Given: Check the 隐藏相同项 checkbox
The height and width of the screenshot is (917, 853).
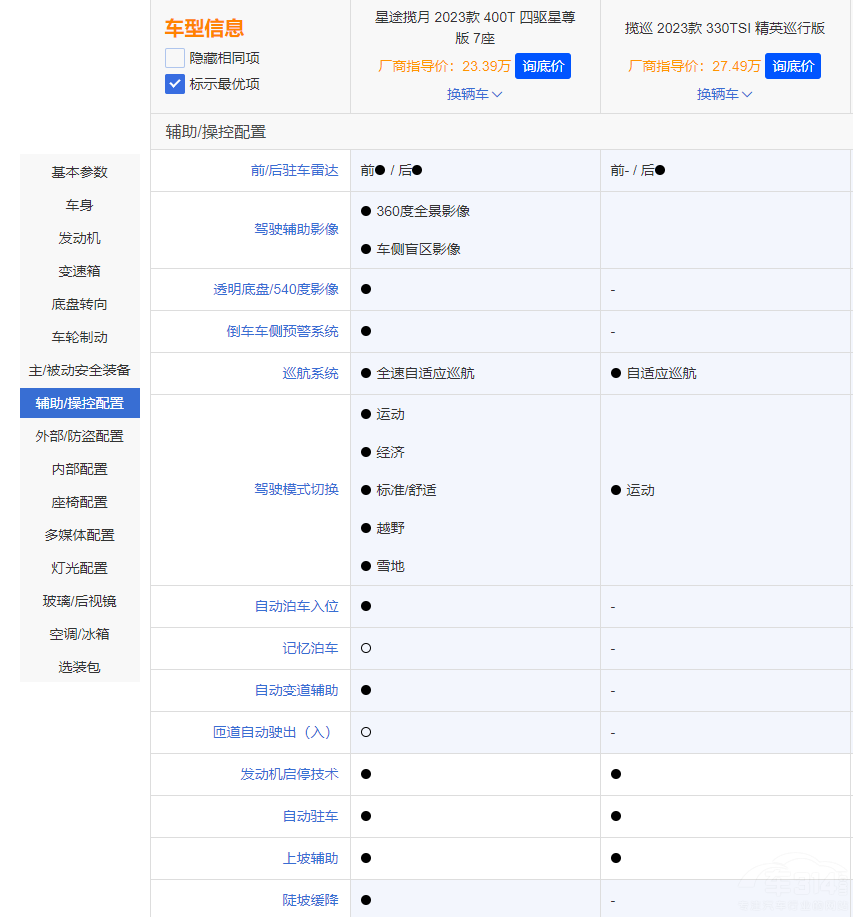Looking at the screenshot, I should click(x=175, y=58).
